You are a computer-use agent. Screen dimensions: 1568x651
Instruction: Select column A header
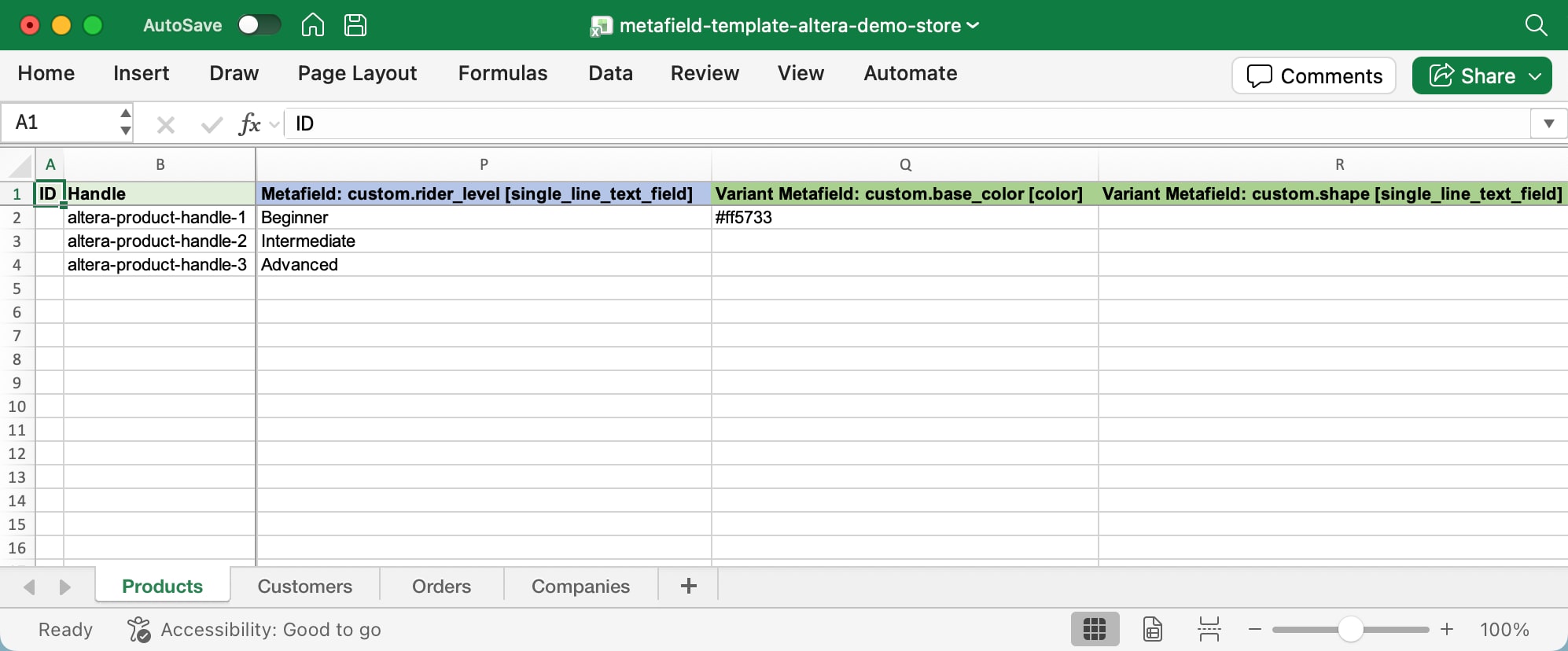[50, 164]
